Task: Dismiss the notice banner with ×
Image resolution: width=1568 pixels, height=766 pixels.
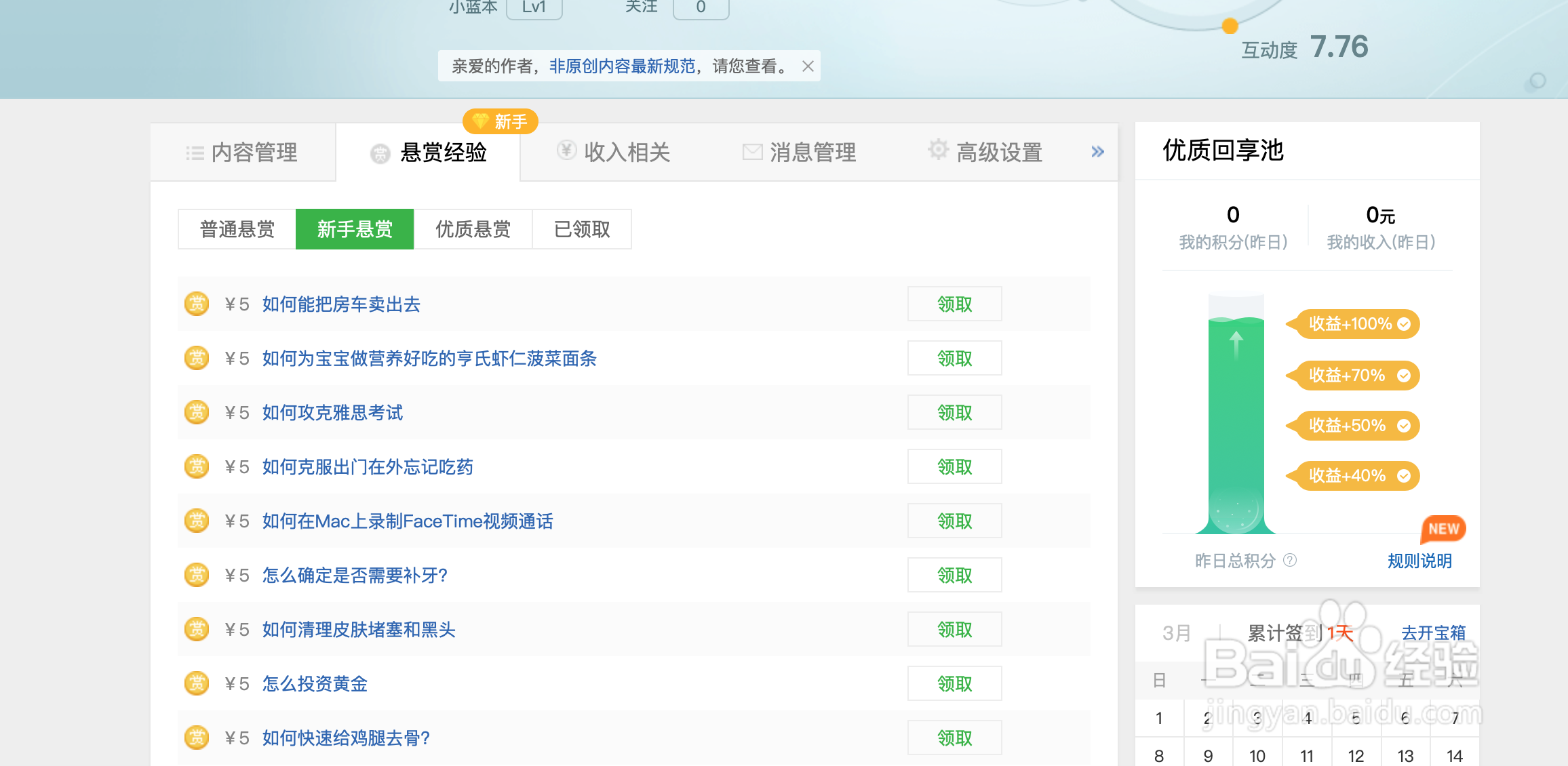Action: tap(808, 66)
